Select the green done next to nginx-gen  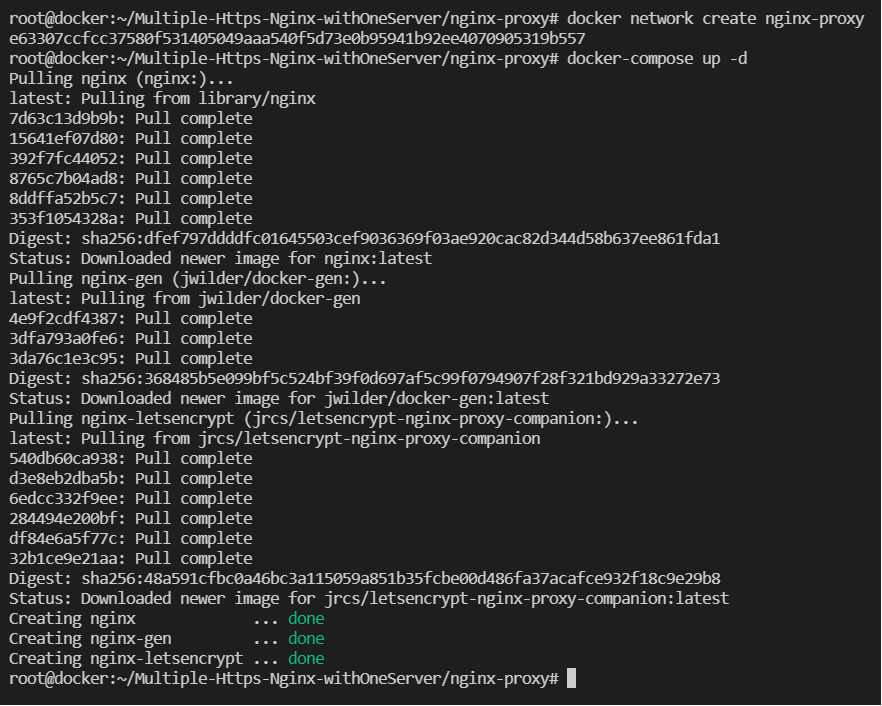coord(306,638)
